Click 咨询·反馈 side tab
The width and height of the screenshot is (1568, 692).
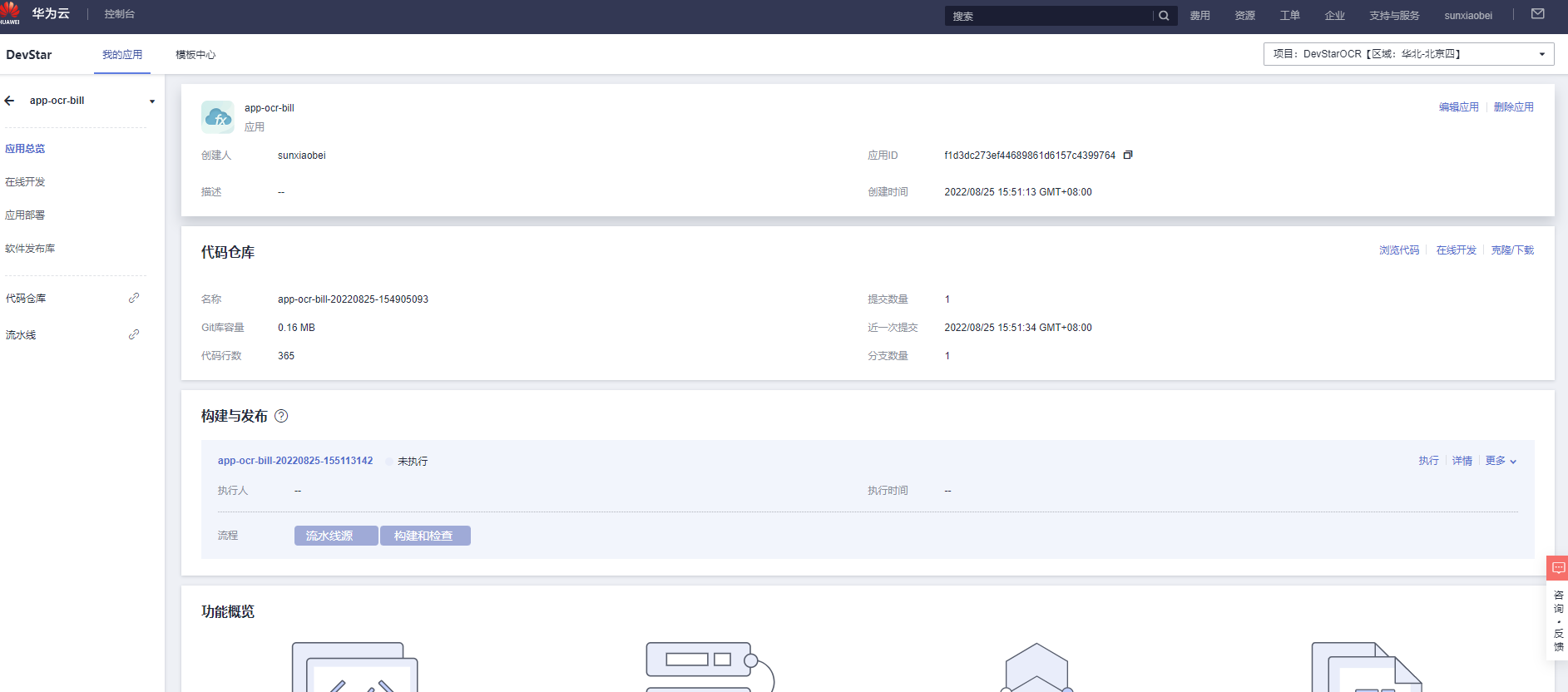(x=1558, y=620)
